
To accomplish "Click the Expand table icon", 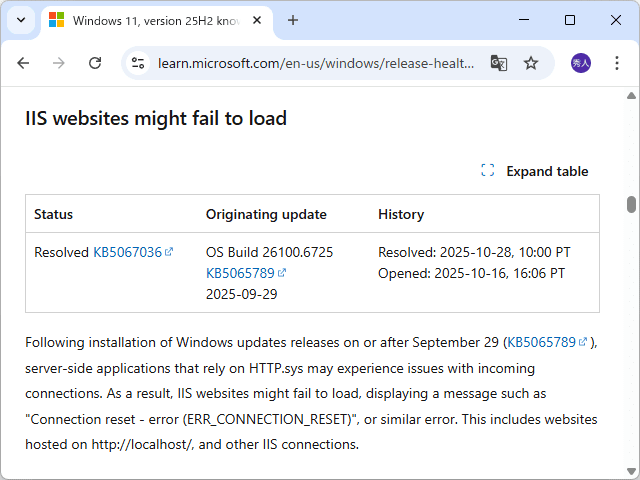I will pyautogui.click(x=488, y=171).
